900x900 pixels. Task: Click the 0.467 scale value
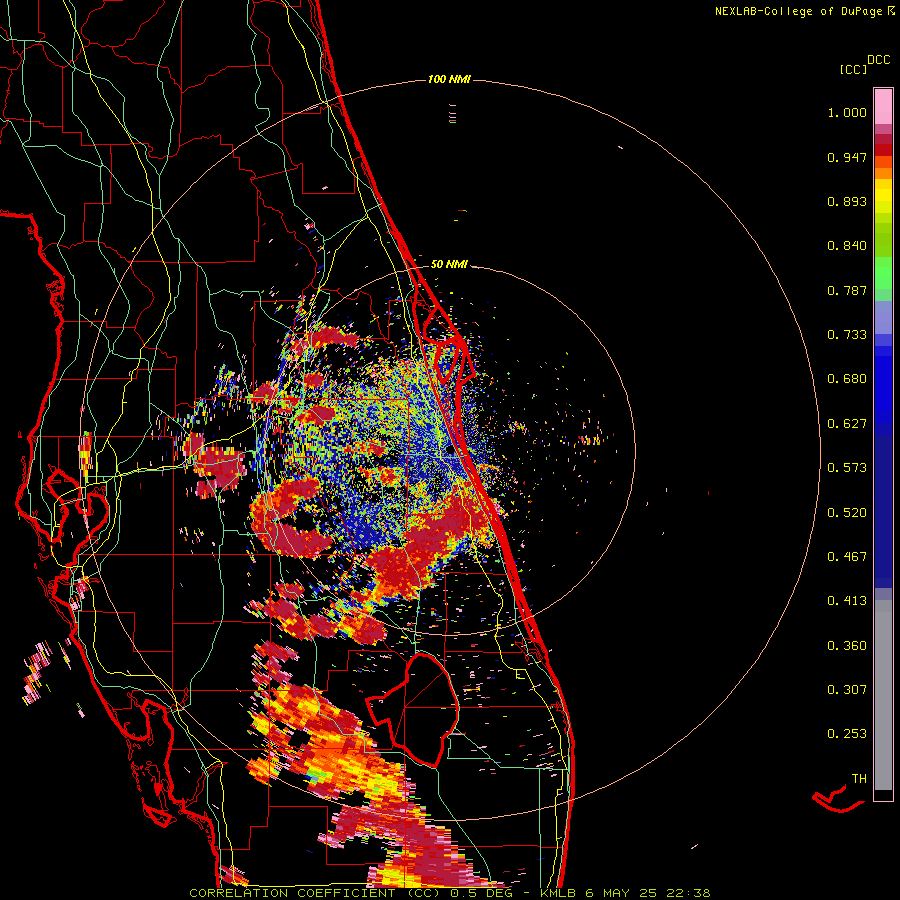click(847, 557)
